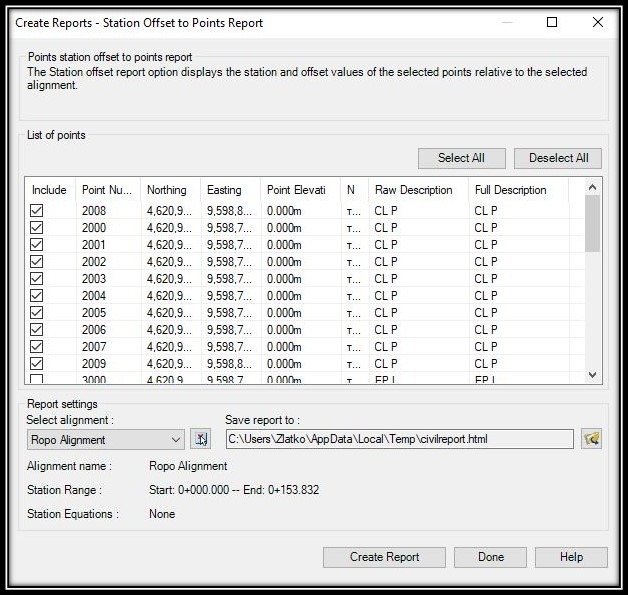628x595 pixels.
Task: Click Full Description CL P in row 2005
Action: 486,313
